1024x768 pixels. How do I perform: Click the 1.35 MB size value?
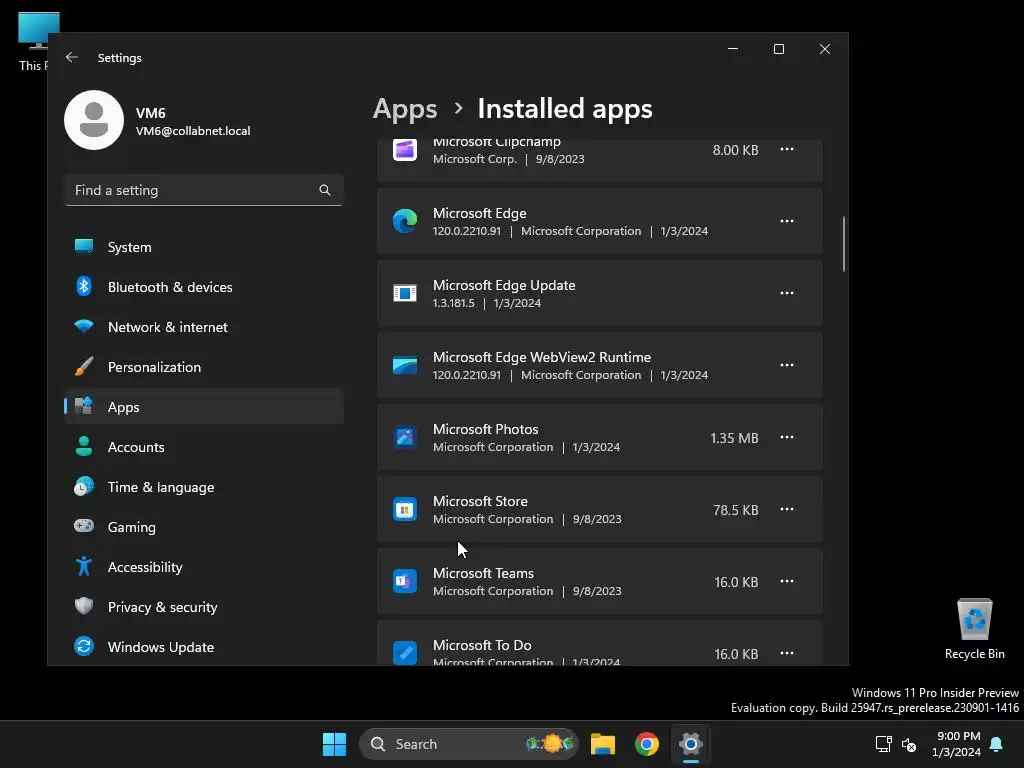(734, 438)
